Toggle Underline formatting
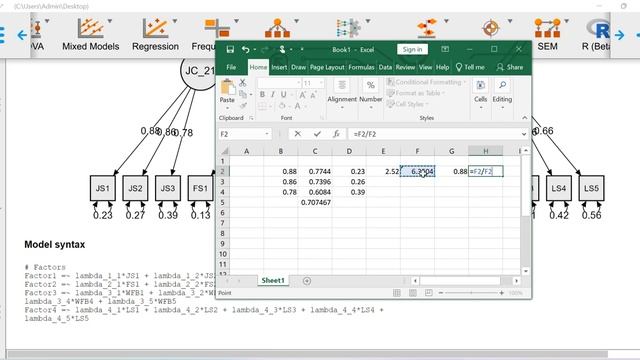The image size is (640, 360). pyautogui.click(x=283, y=95)
